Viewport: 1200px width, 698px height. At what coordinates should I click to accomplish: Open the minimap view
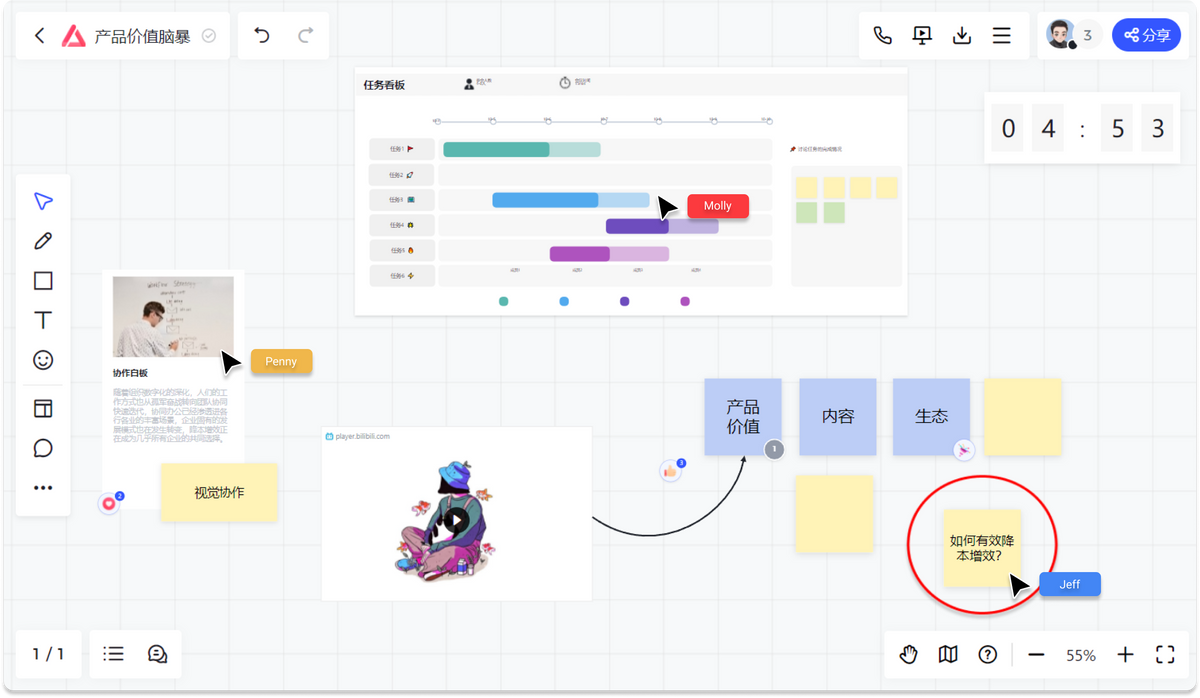click(948, 654)
